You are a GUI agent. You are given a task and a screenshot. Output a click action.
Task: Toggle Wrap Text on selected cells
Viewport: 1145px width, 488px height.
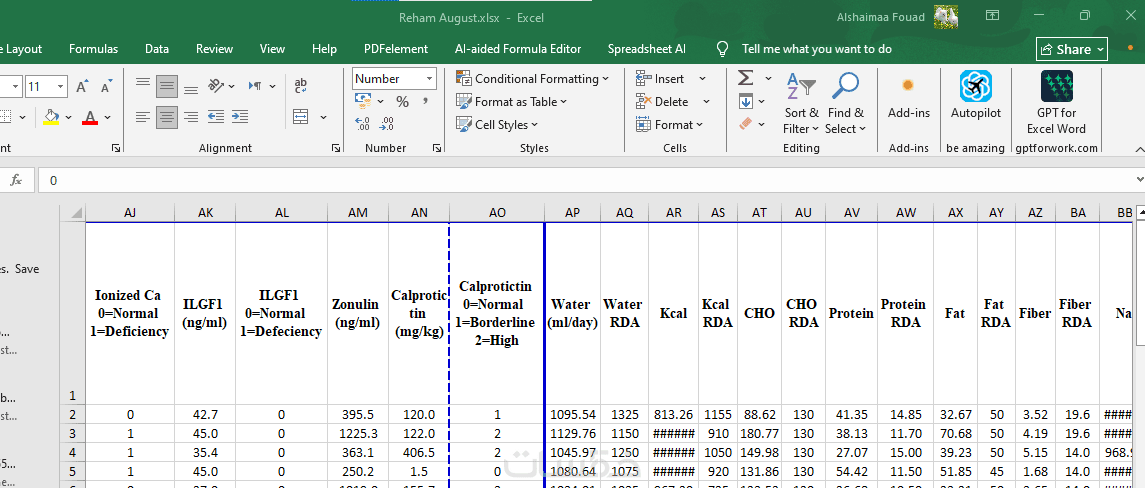[x=301, y=87]
